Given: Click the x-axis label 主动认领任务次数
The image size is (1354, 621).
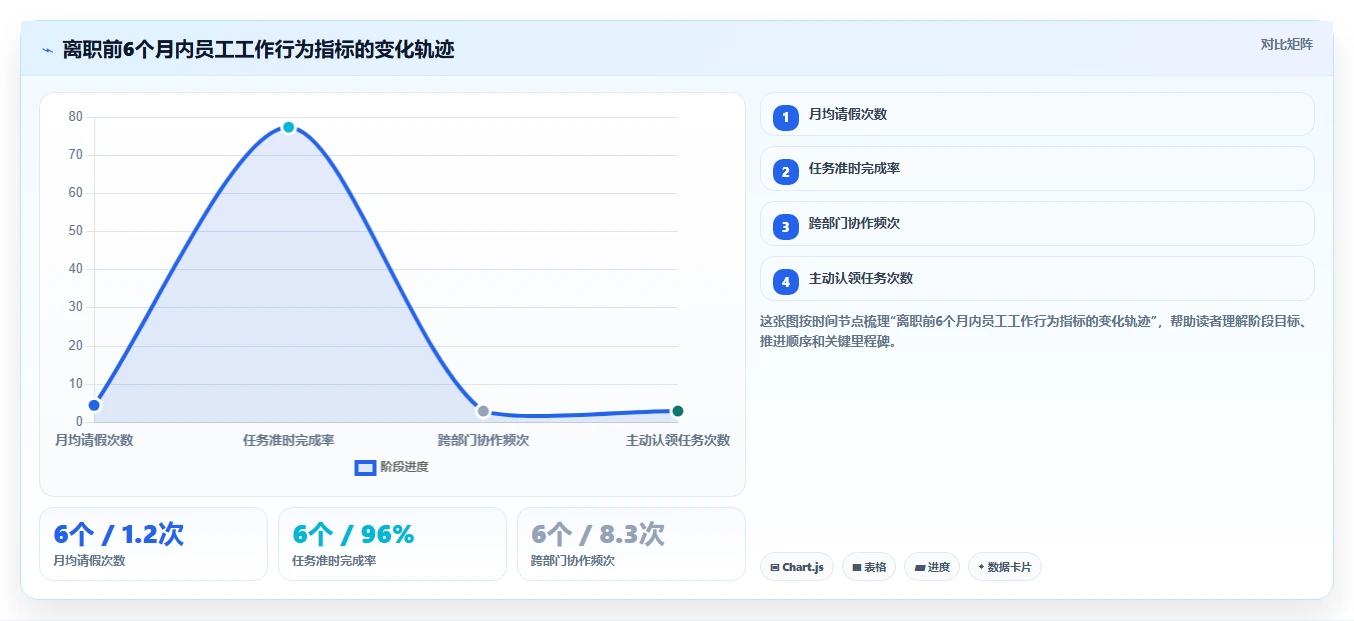Looking at the screenshot, I should (678, 440).
